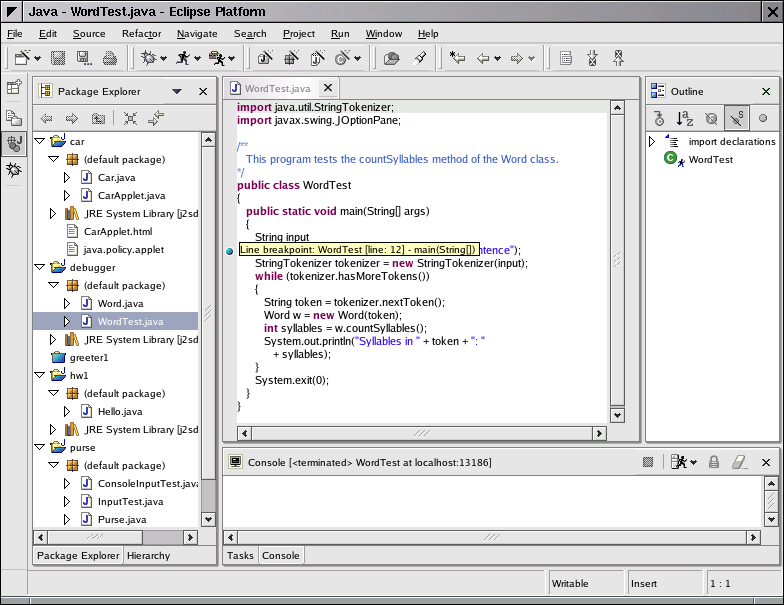Click the Scroll Lock icon in Console
Image resolution: width=784 pixels, height=605 pixels.
(714, 462)
